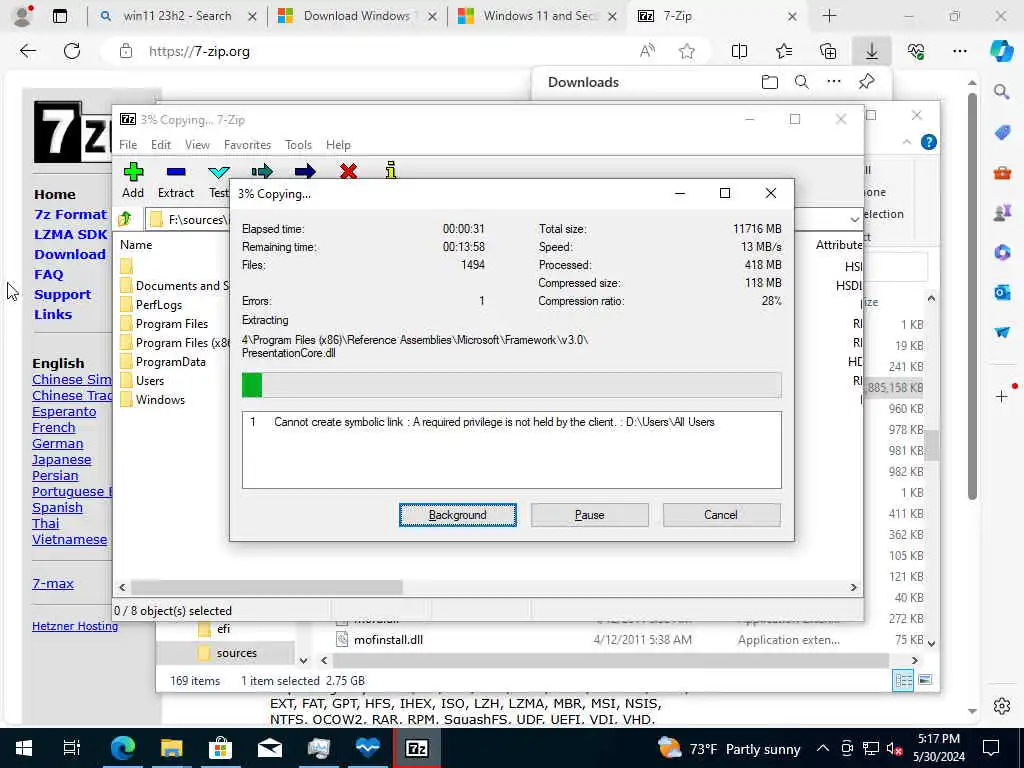
Task: Open Edge split screen icon
Action: tap(739, 51)
